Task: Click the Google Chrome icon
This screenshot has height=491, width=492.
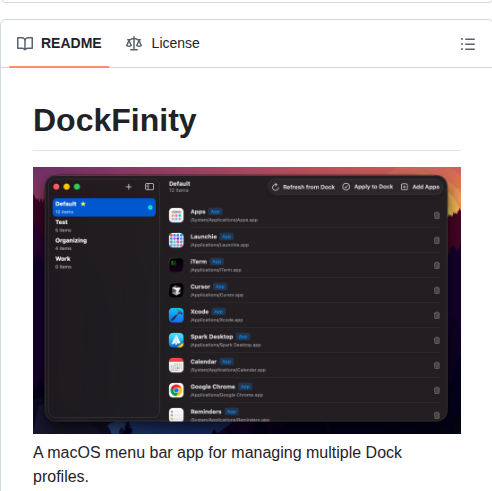Action: point(176,390)
